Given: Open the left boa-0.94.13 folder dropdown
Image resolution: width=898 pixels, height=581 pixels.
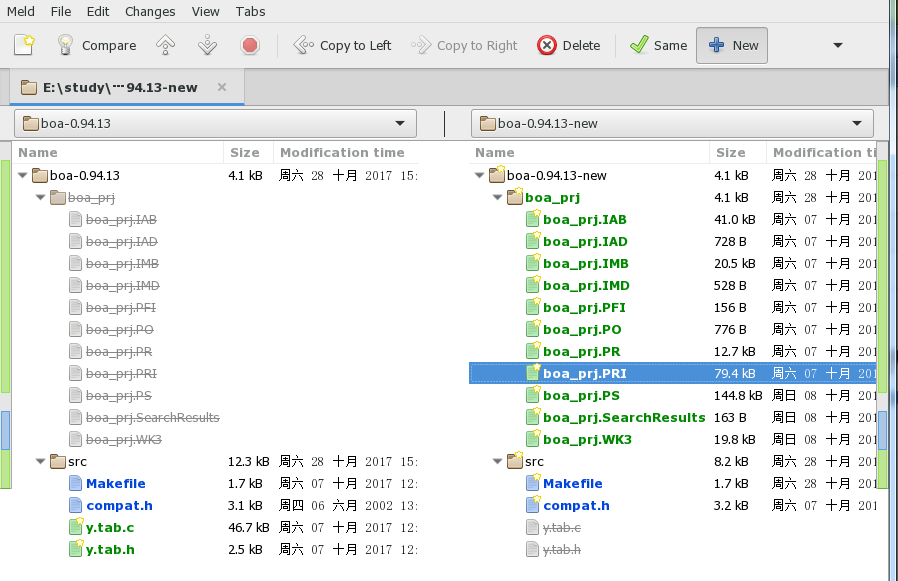Looking at the screenshot, I should pyautogui.click(x=215, y=124).
